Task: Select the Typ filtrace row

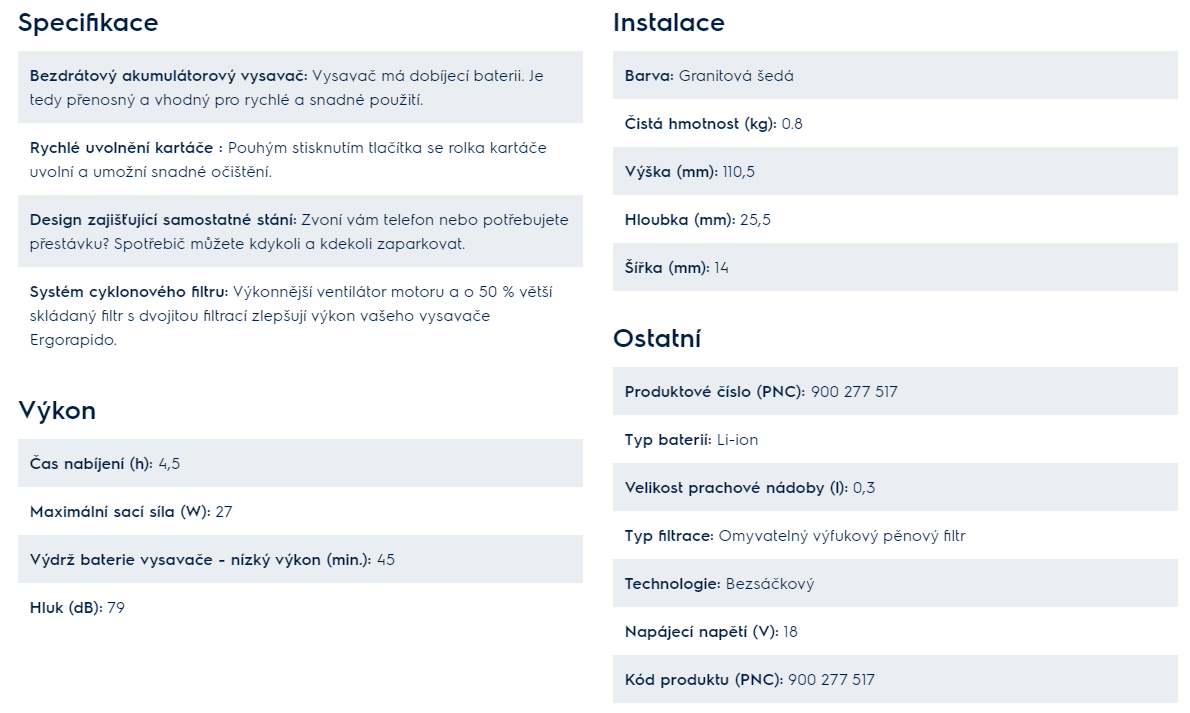Action: pyautogui.click(x=896, y=535)
